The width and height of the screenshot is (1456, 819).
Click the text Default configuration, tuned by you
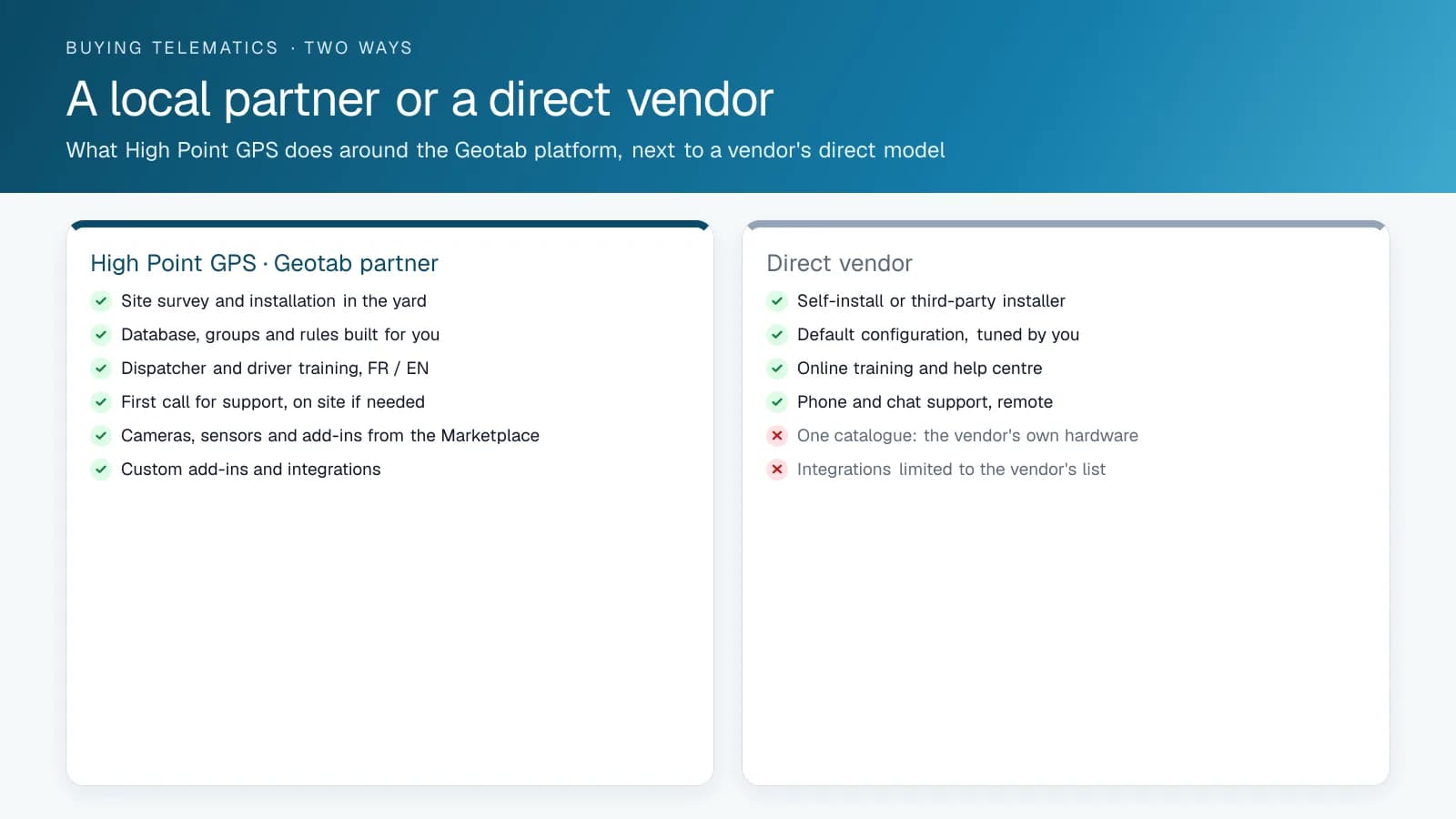938,335
